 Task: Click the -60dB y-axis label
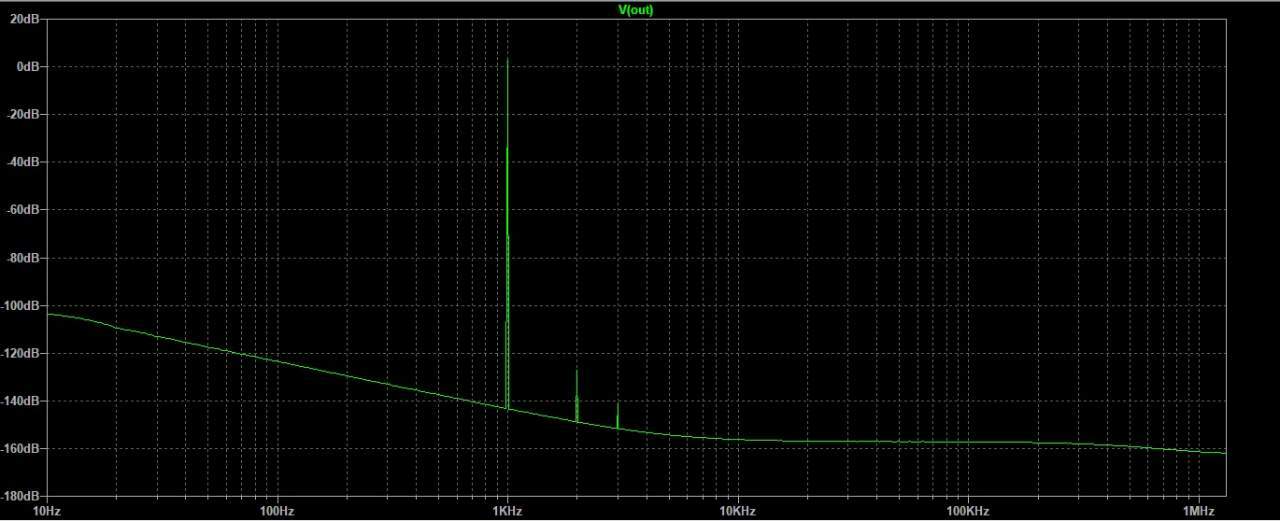[25, 211]
